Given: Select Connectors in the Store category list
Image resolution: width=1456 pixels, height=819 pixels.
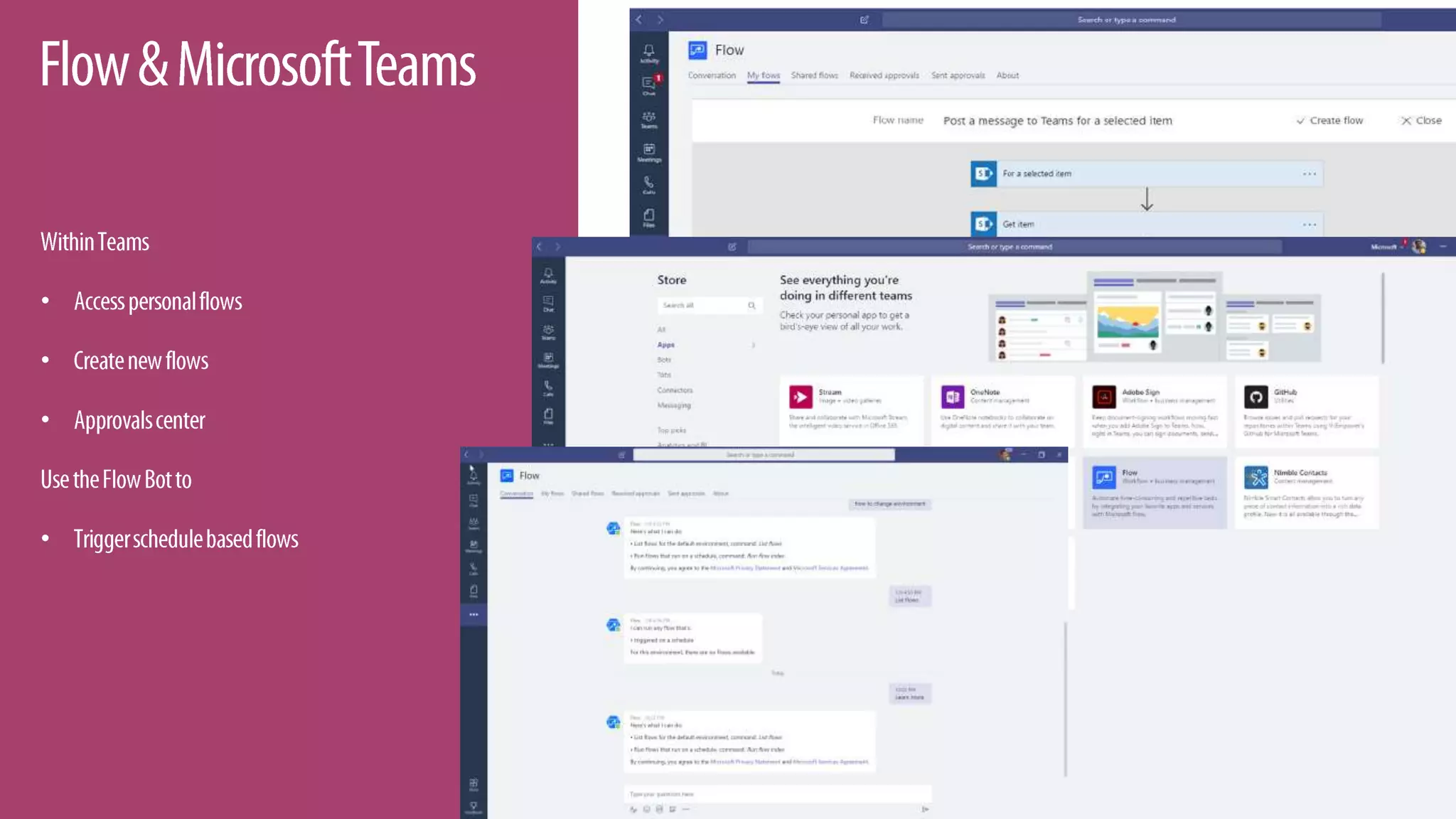Looking at the screenshot, I should (x=675, y=390).
